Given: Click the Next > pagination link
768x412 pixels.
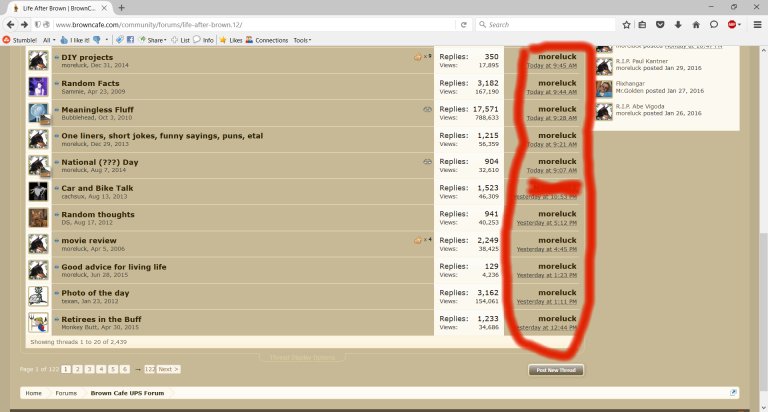Looking at the screenshot, I should [x=168, y=369].
